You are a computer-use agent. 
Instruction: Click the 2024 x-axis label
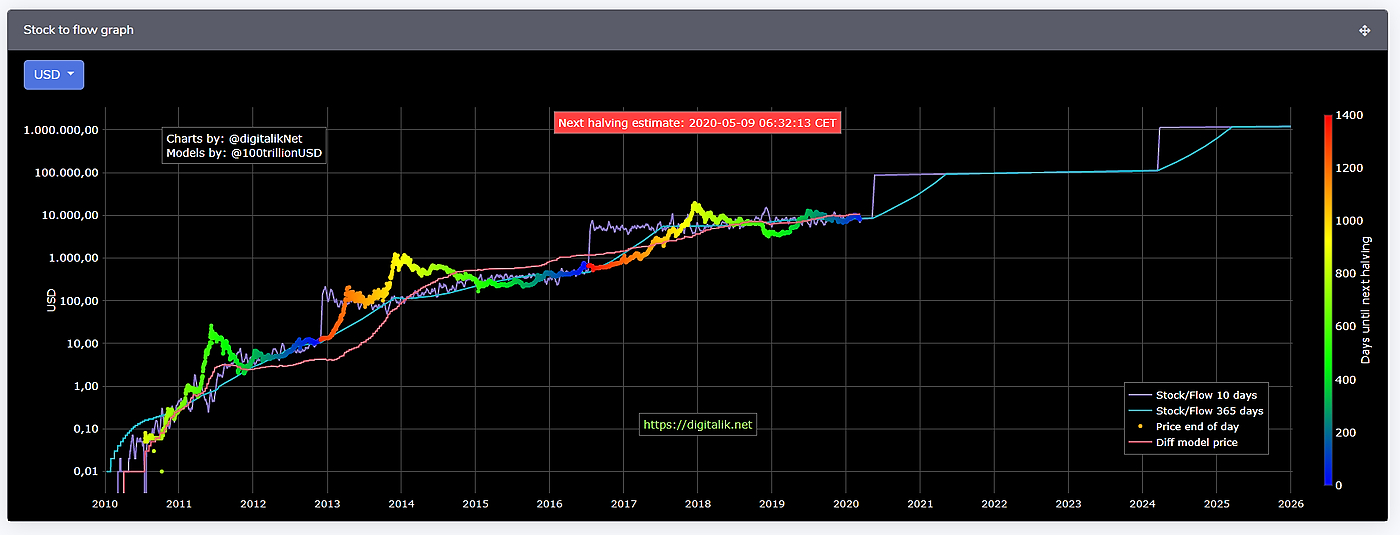1142,505
